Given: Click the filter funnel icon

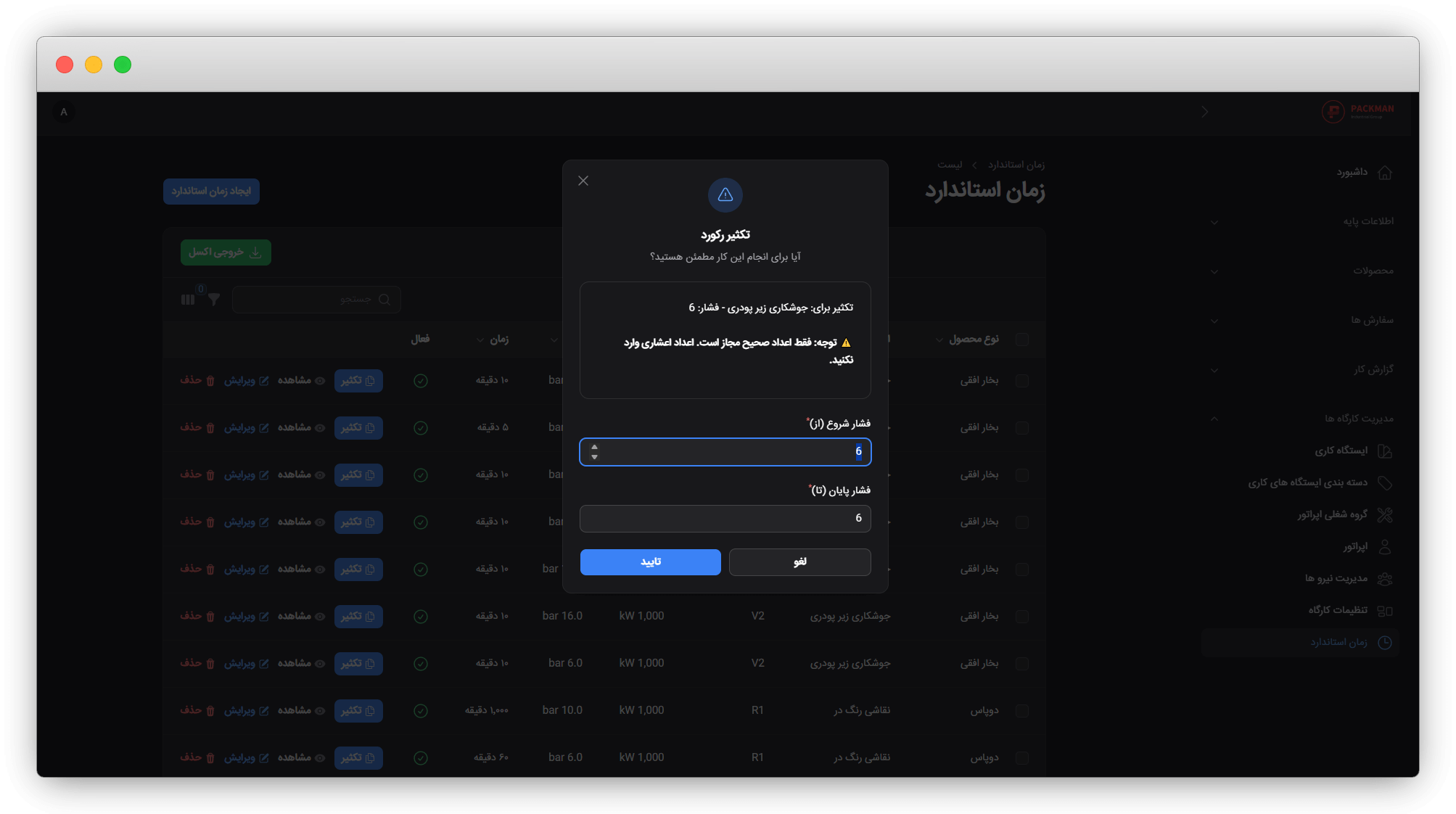Looking at the screenshot, I should click(x=214, y=300).
